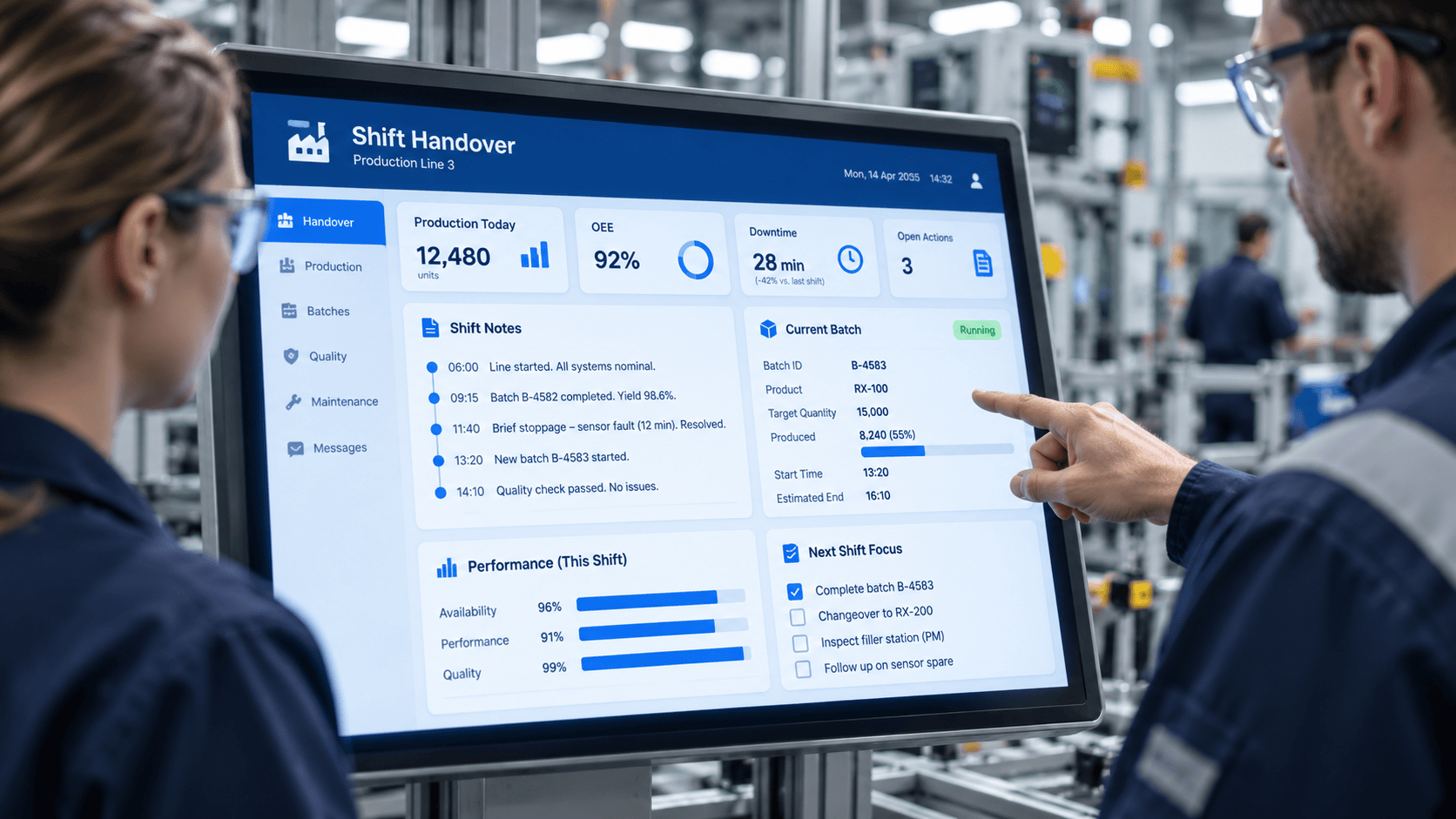Click the bar chart icon in Production Today

[x=535, y=255]
